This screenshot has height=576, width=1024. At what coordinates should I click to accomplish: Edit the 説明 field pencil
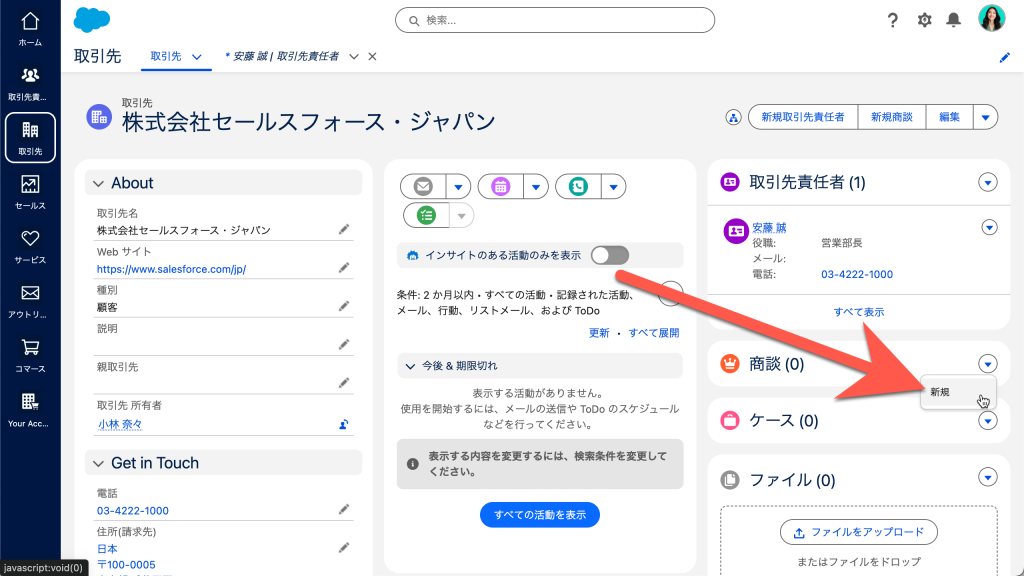(x=344, y=345)
